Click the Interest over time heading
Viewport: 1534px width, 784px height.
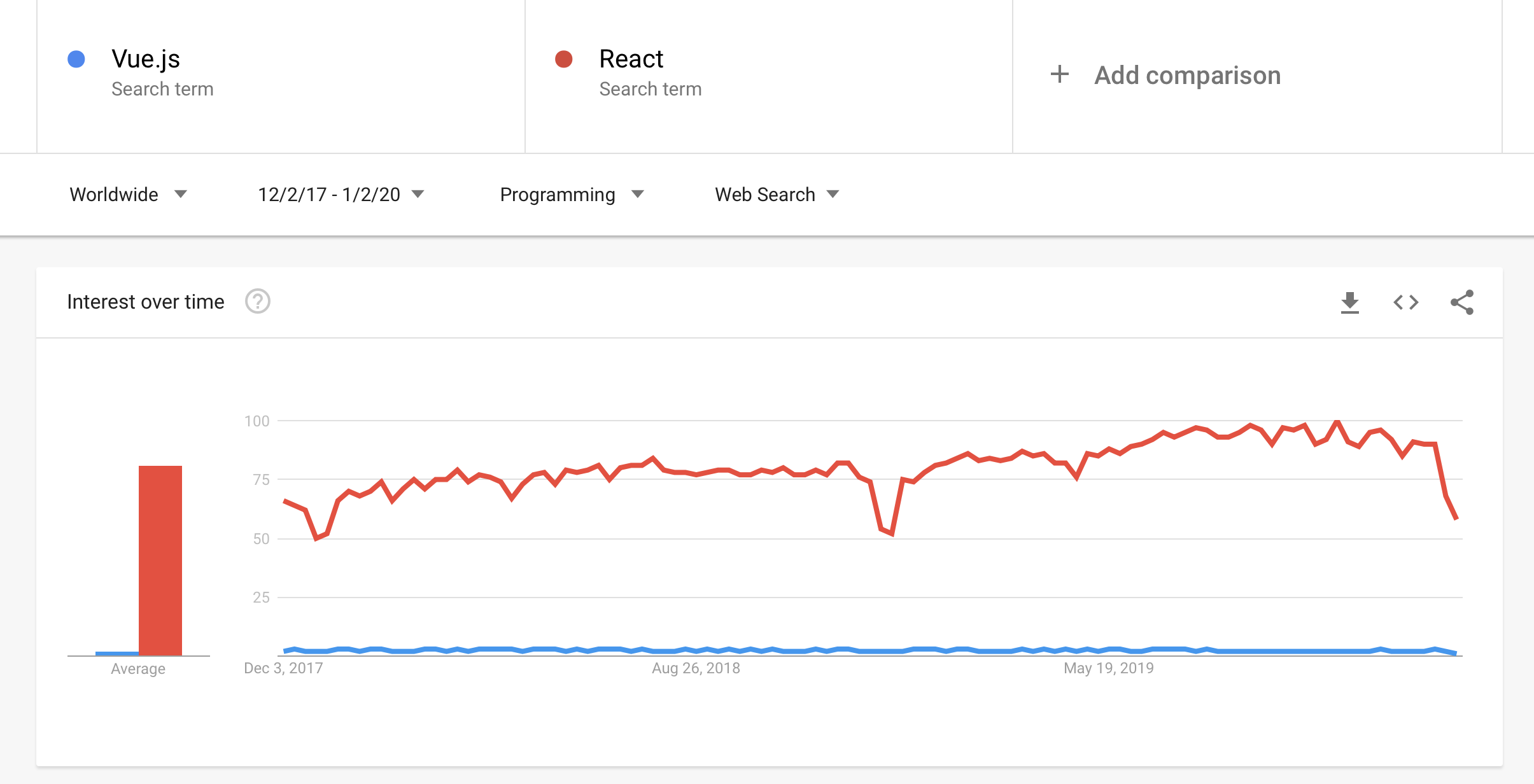point(146,302)
